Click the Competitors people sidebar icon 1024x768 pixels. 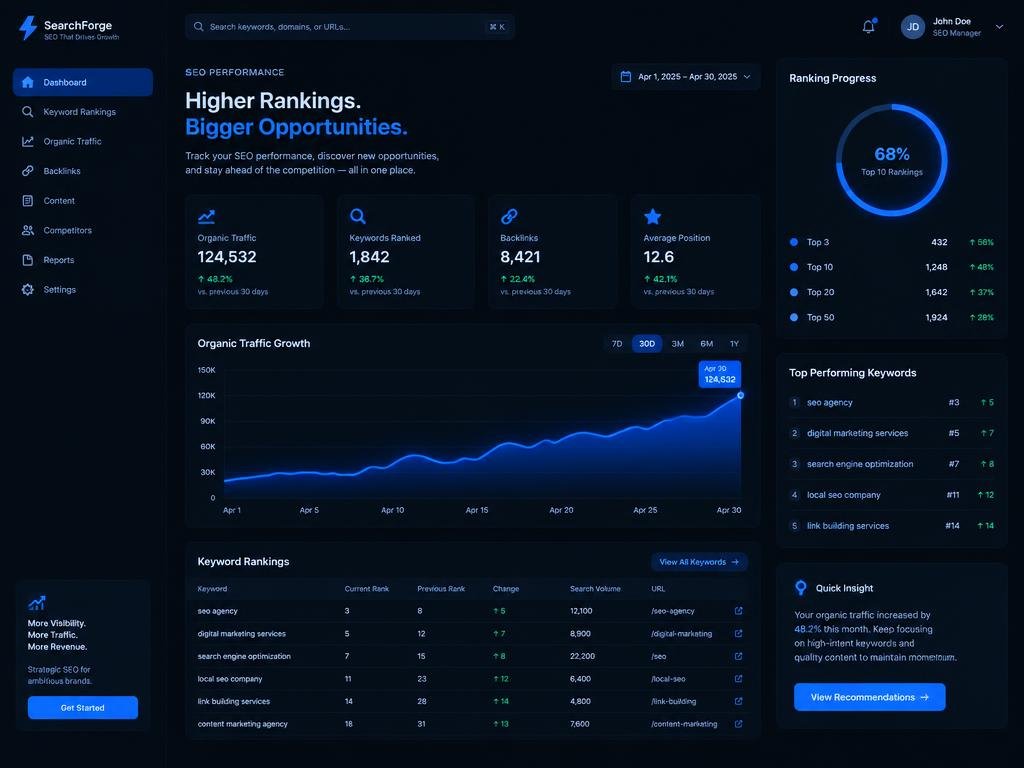(x=27, y=230)
